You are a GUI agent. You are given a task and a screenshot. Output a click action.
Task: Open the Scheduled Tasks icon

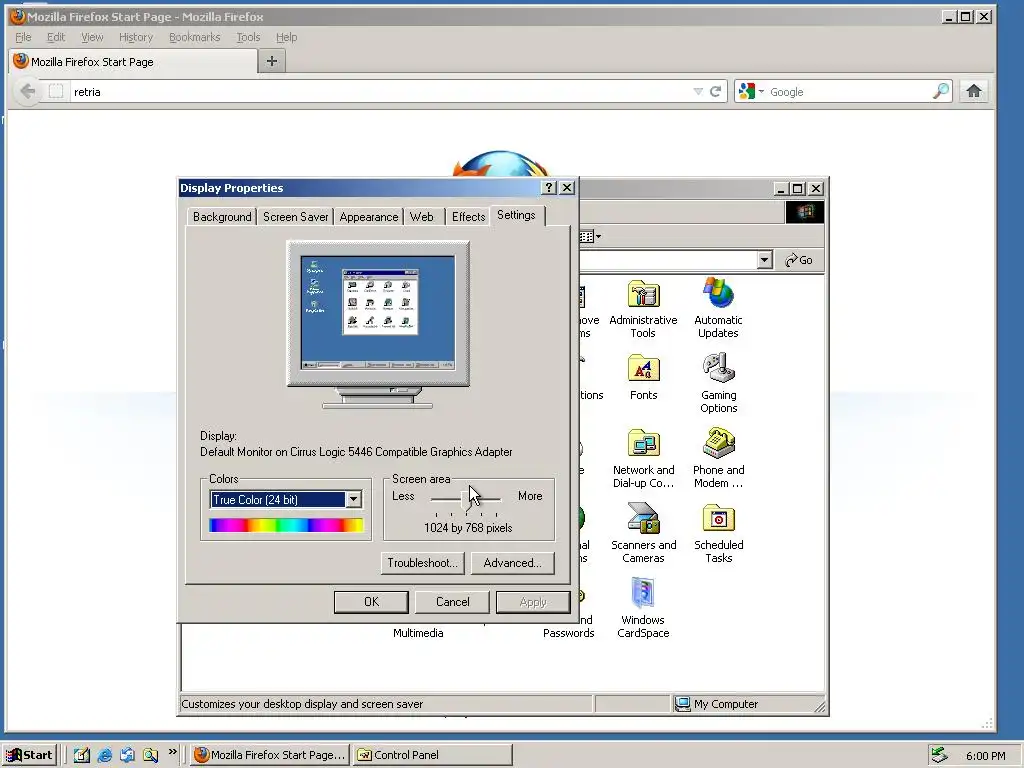tap(718, 533)
